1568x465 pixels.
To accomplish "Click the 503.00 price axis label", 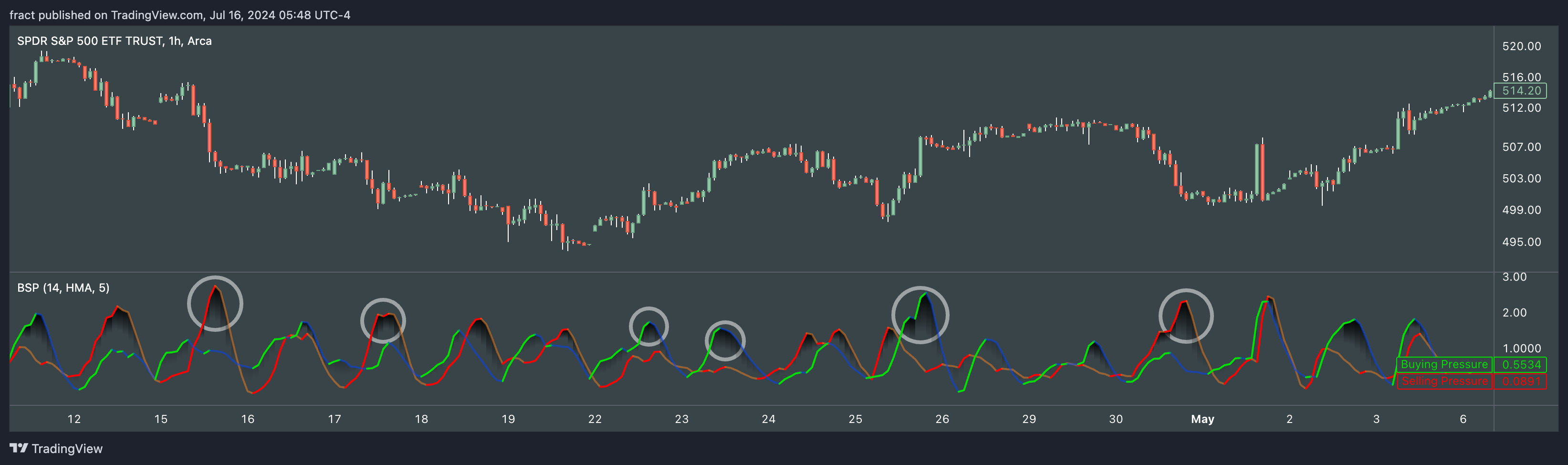I will [x=1522, y=179].
